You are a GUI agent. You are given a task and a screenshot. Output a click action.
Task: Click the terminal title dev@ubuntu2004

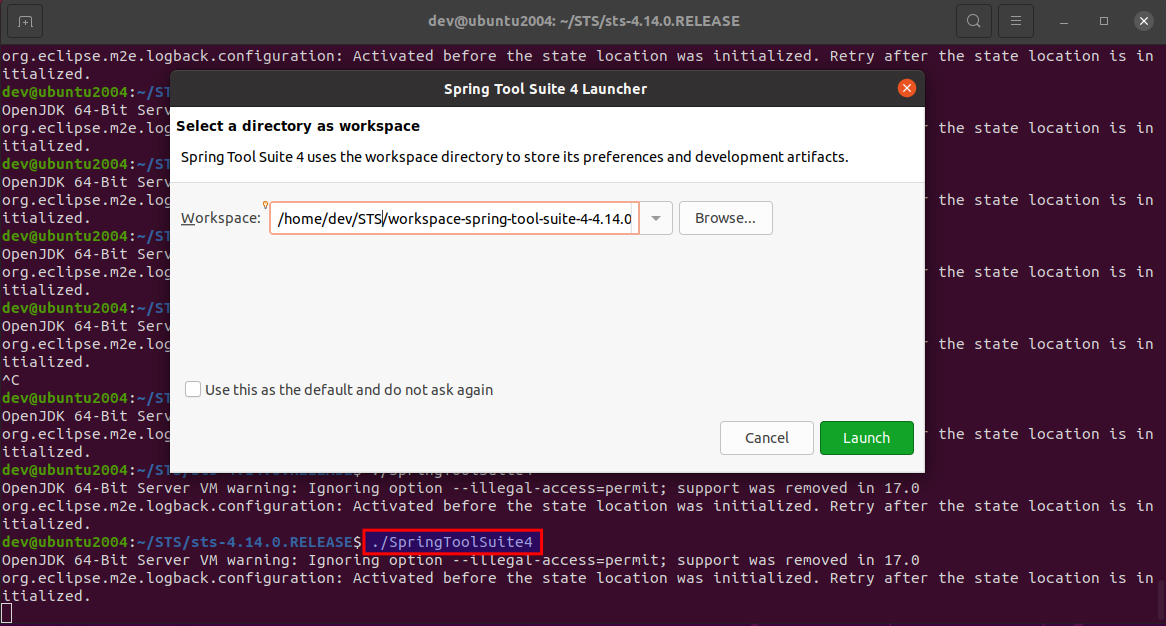pyautogui.click(x=584, y=21)
